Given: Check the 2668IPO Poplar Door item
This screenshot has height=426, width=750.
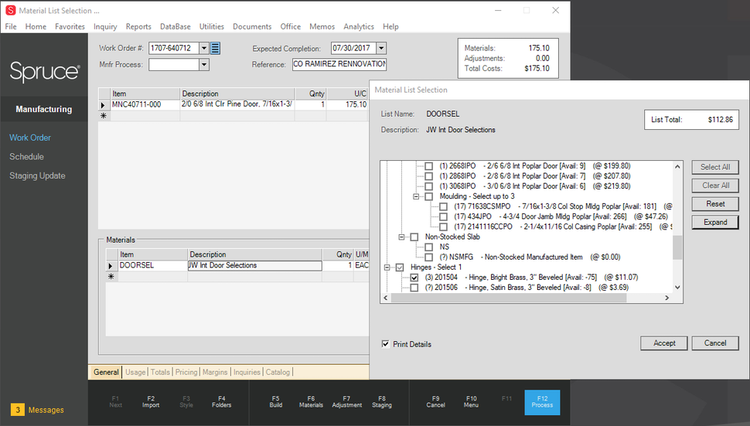Looking at the screenshot, I should pos(429,166).
